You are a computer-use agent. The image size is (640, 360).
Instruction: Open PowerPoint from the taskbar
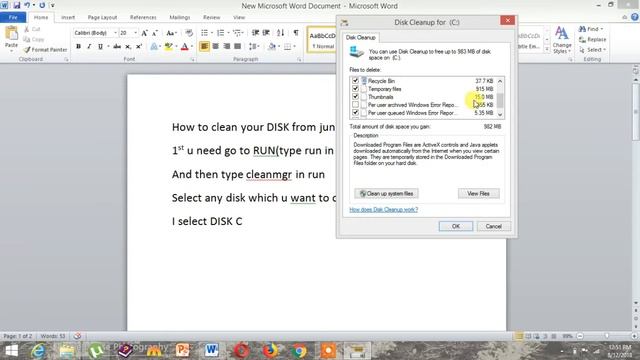(x=182, y=351)
